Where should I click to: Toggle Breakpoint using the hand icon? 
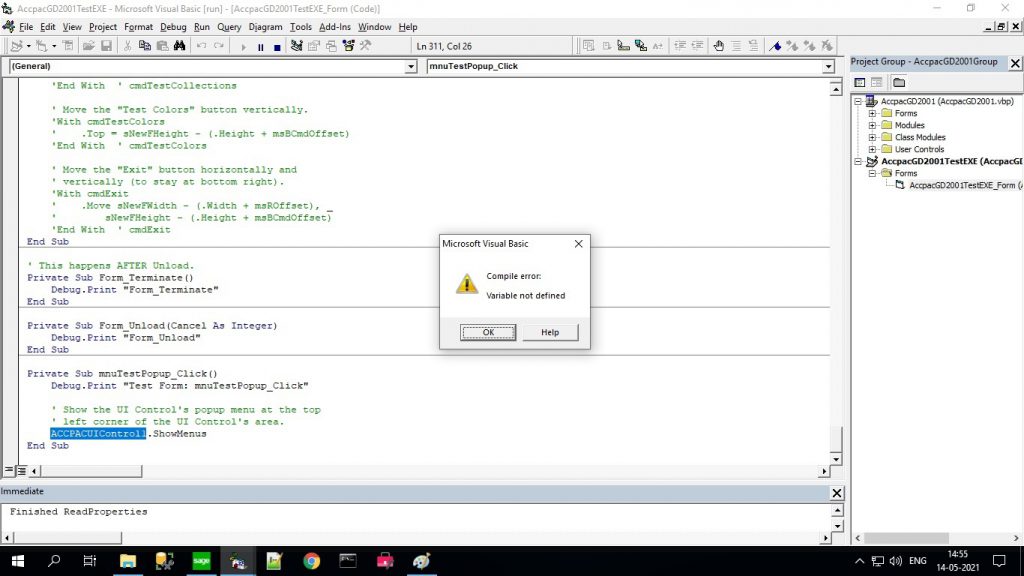(x=718, y=46)
